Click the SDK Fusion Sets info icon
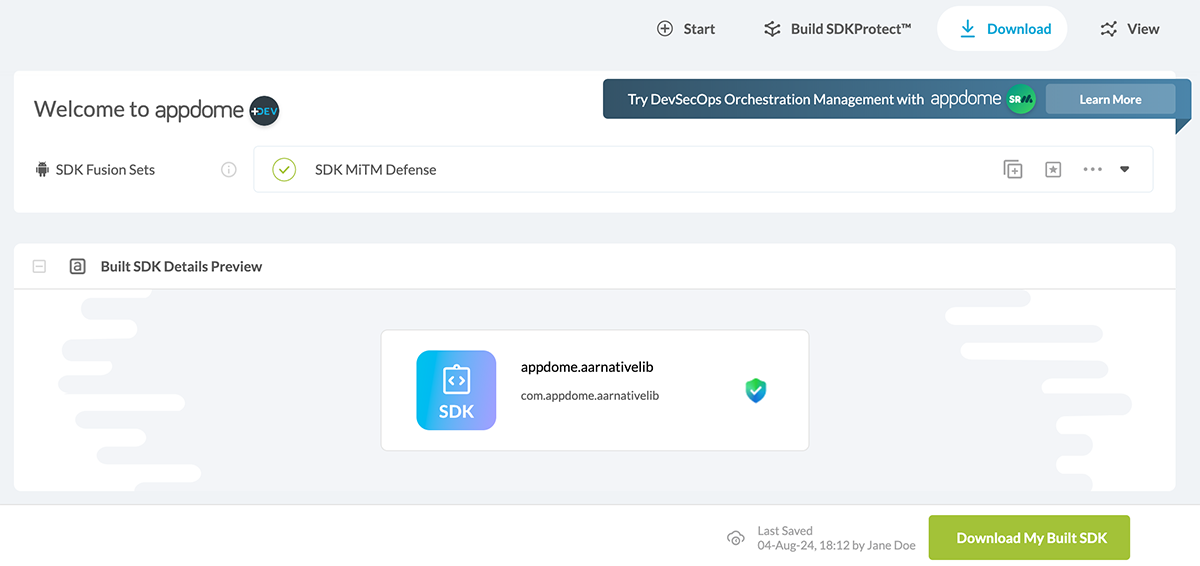The width and height of the screenshot is (1200, 566). pos(229,170)
